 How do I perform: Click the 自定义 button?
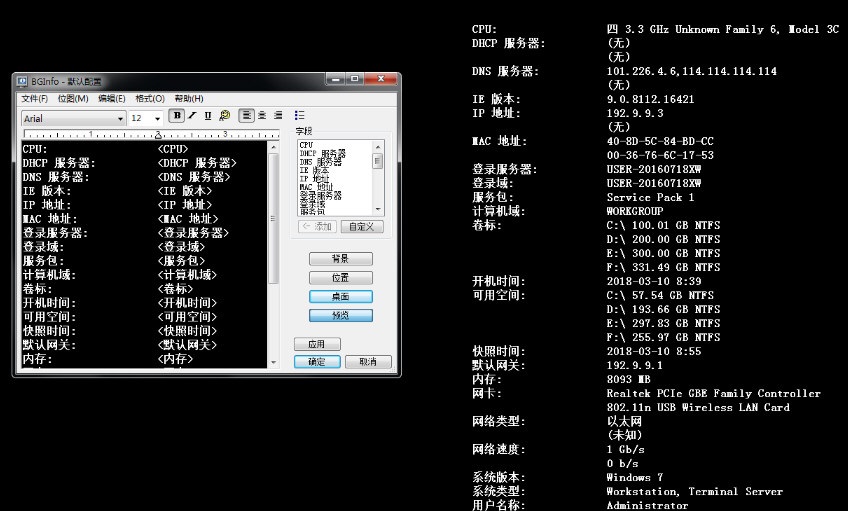(x=362, y=227)
